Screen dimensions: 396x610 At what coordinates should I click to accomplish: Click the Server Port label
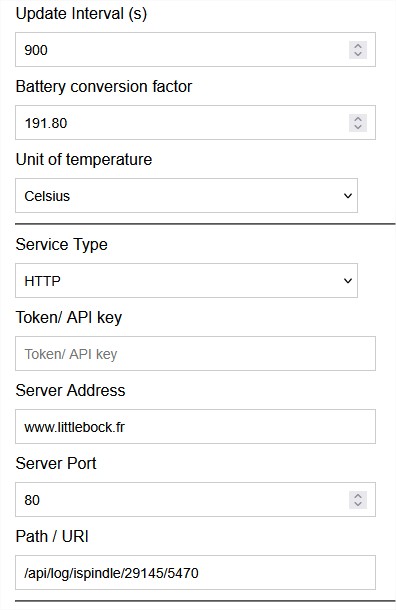[x=56, y=463]
